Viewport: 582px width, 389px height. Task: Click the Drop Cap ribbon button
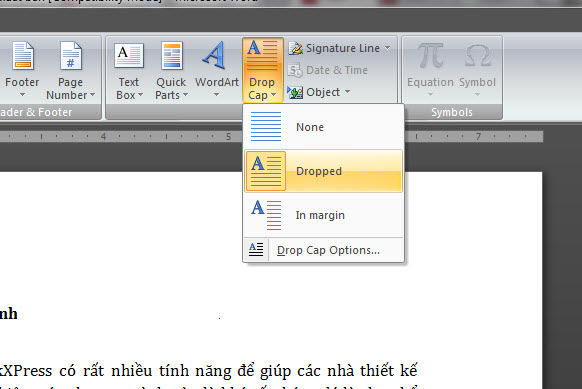(262, 70)
